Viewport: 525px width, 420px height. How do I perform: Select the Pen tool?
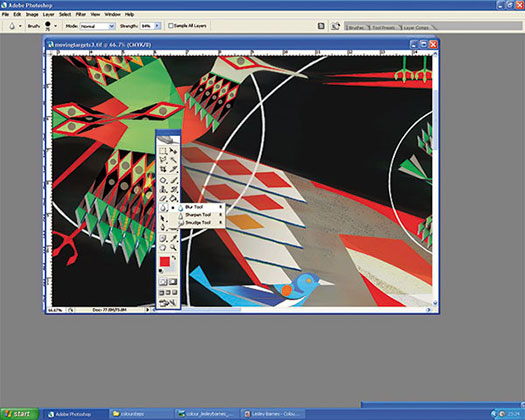[x=163, y=228]
